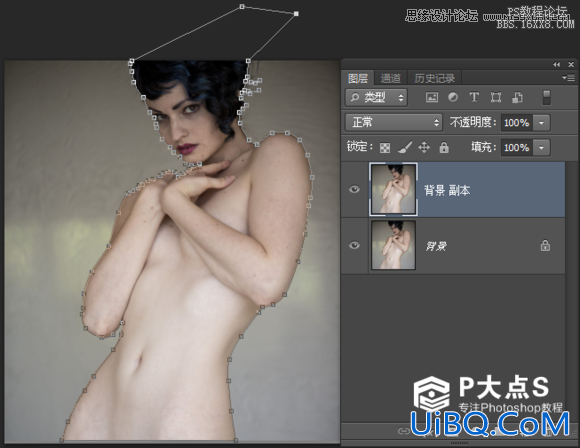Click the lock all padlock icon
This screenshot has width=580, height=448.
pos(444,147)
